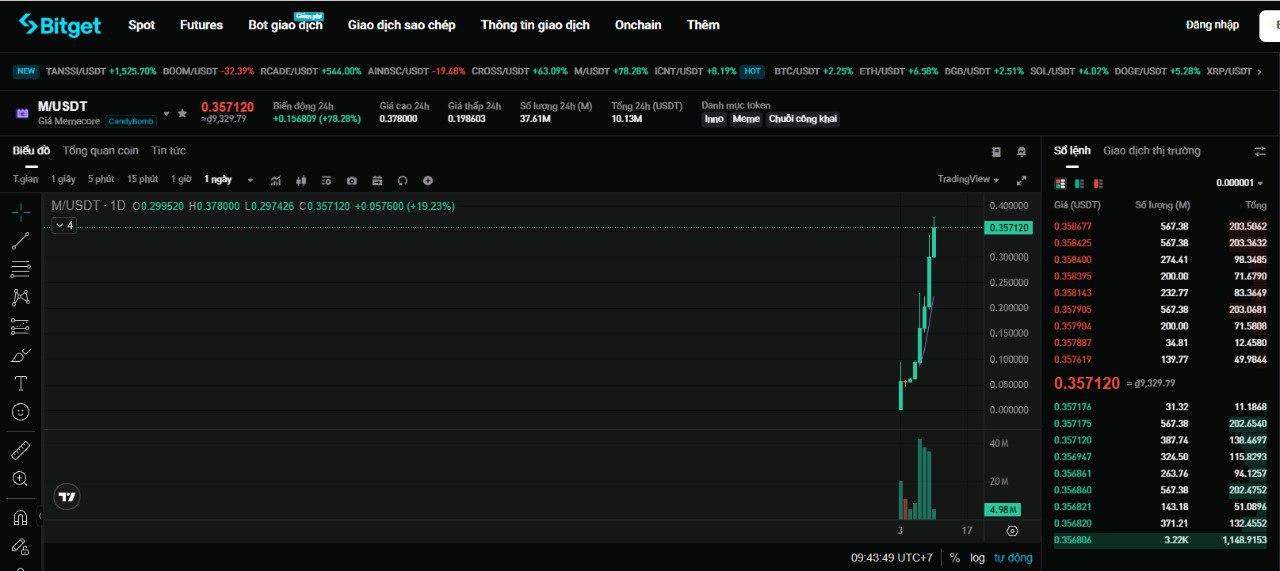Toggle log scale on chart
The width and height of the screenshot is (1280, 571).
[x=977, y=558]
